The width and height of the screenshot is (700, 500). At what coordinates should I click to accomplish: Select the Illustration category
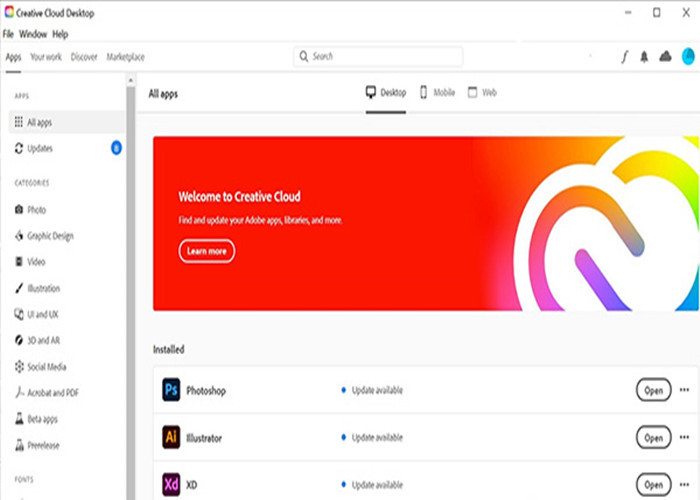37,288
